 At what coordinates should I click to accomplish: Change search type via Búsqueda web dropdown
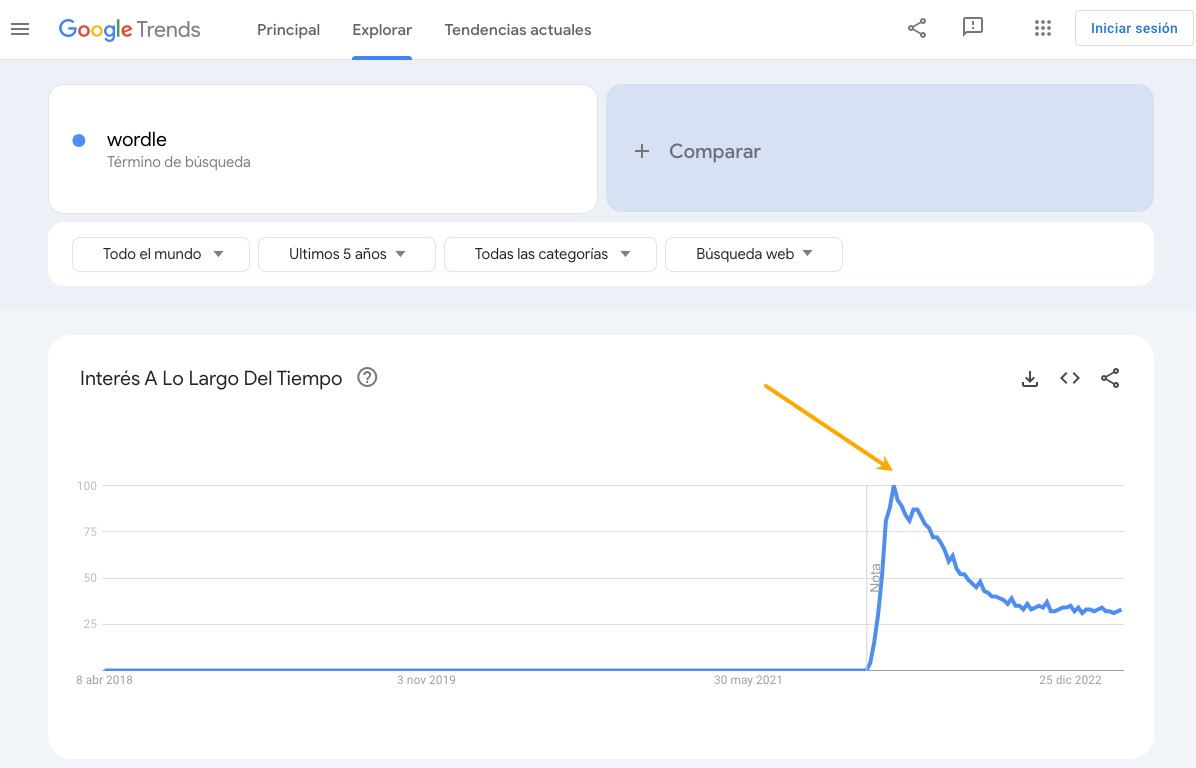[753, 254]
